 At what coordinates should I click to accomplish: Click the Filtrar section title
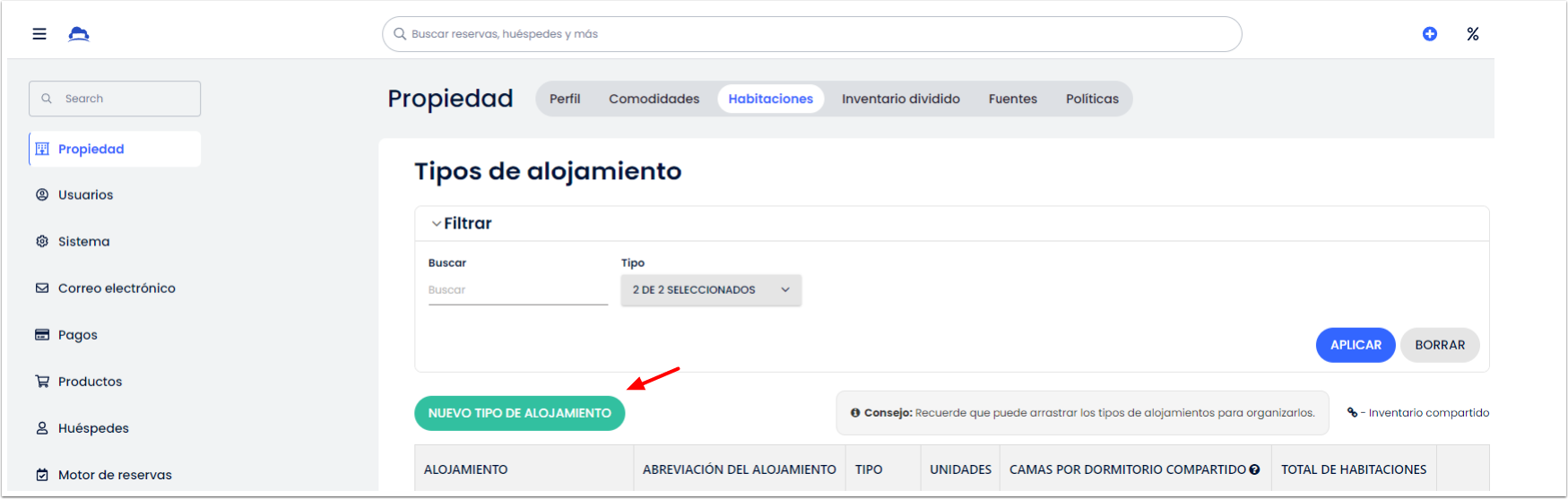click(x=468, y=224)
